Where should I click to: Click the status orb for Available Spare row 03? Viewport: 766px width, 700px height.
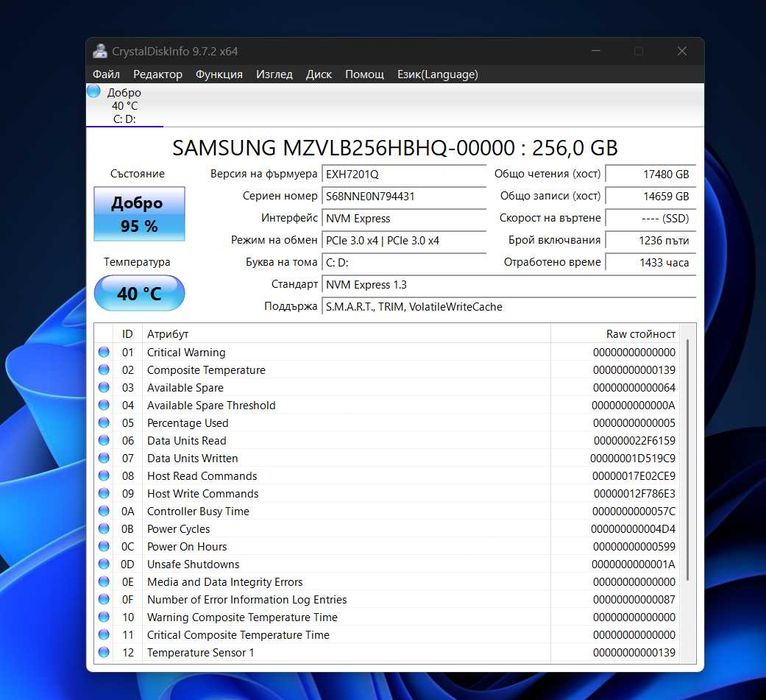point(104,387)
